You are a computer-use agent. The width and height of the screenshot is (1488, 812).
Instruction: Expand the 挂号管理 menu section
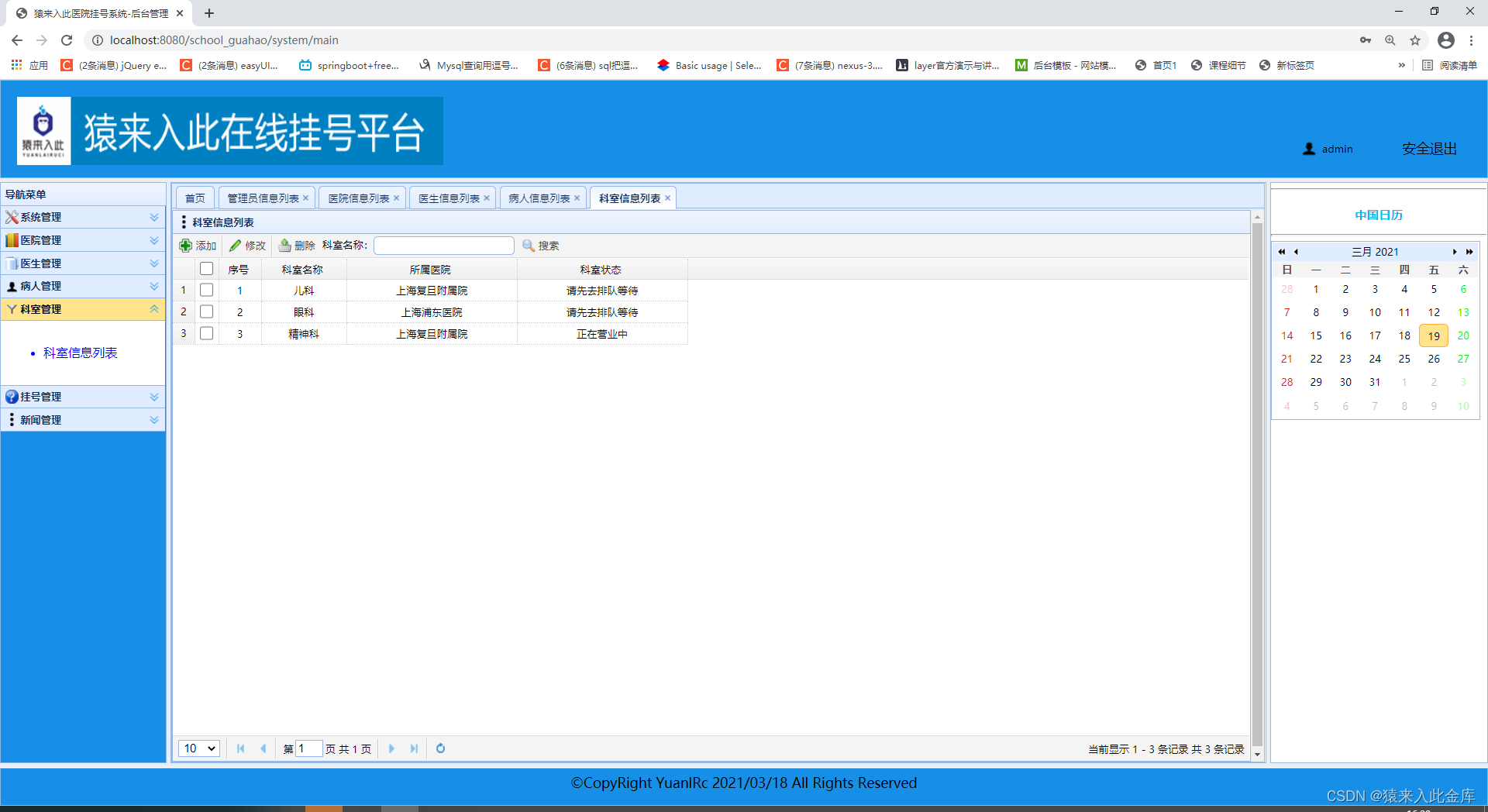tap(83, 397)
